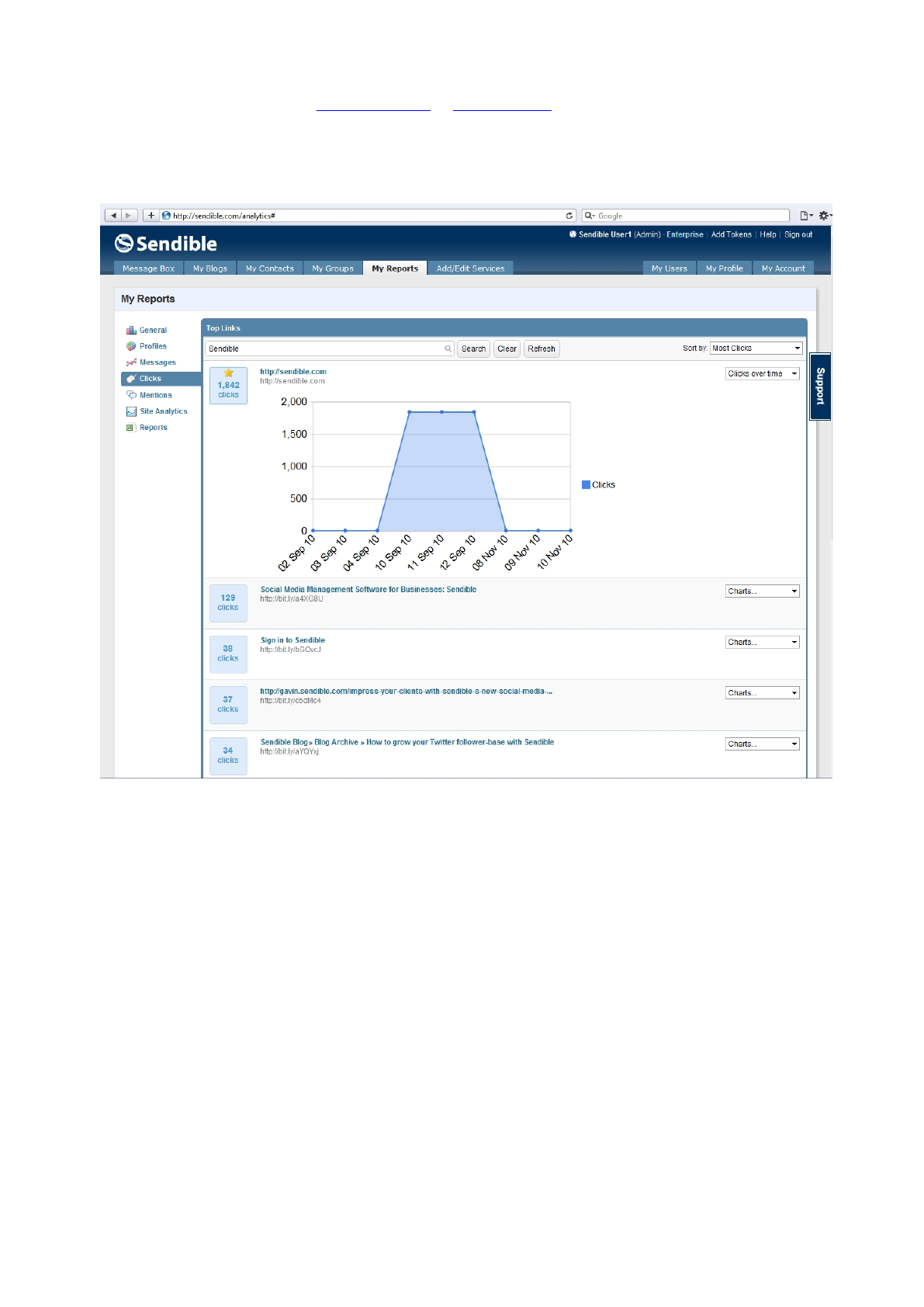Click the Top Links panel header

(x=504, y=328)
